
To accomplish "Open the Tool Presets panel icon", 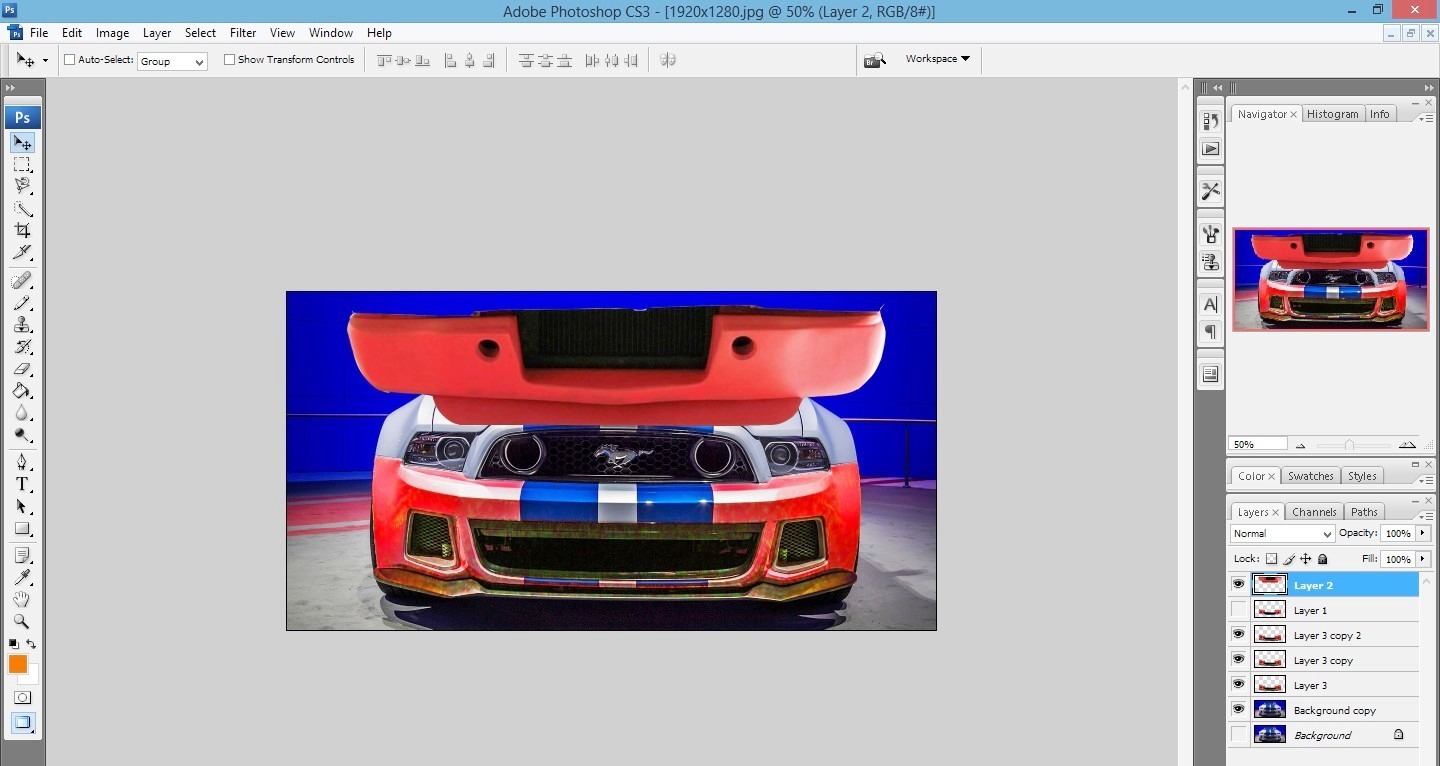I will 1211,192.
